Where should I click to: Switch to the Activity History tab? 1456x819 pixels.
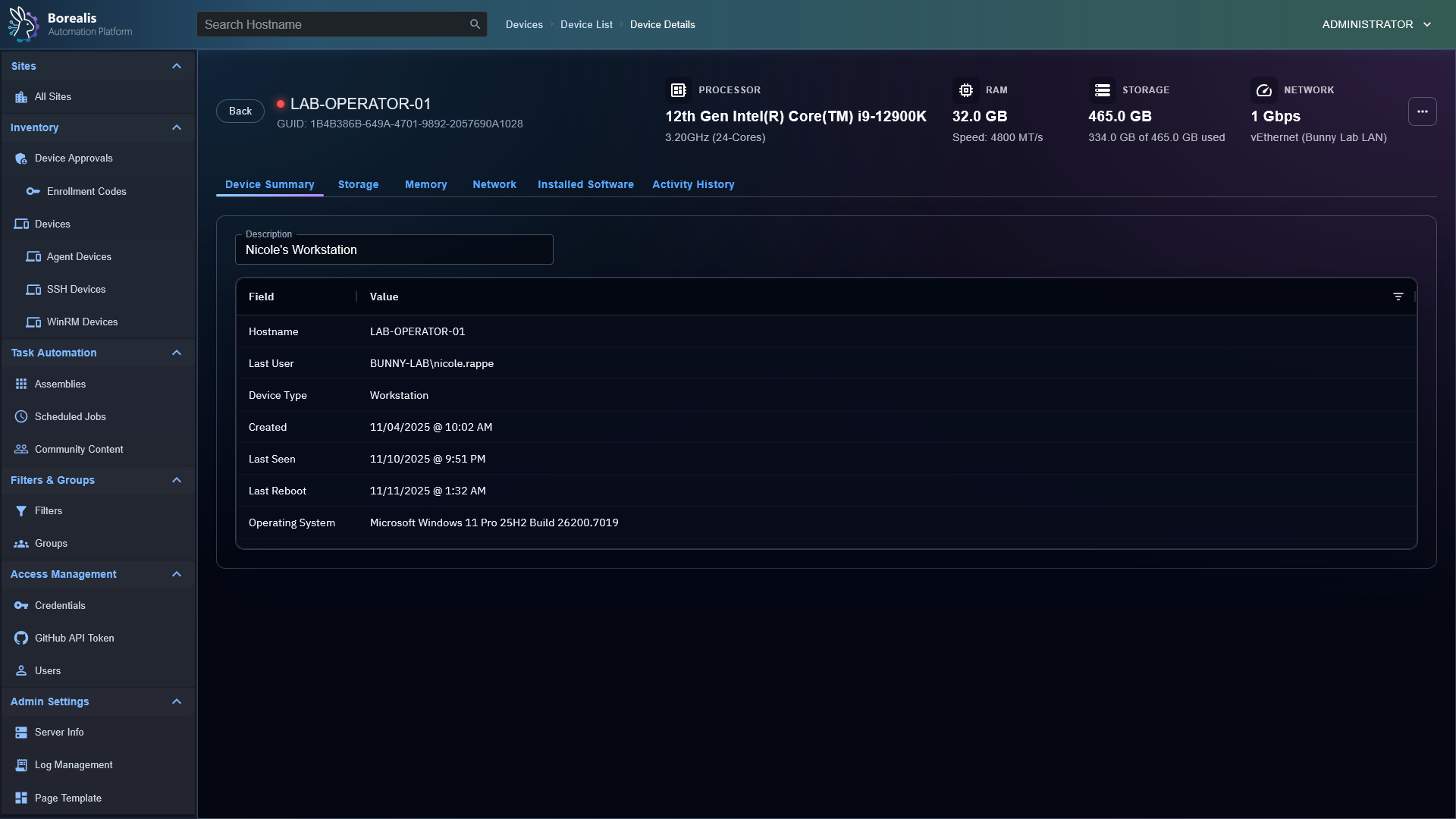coord(693,184)
